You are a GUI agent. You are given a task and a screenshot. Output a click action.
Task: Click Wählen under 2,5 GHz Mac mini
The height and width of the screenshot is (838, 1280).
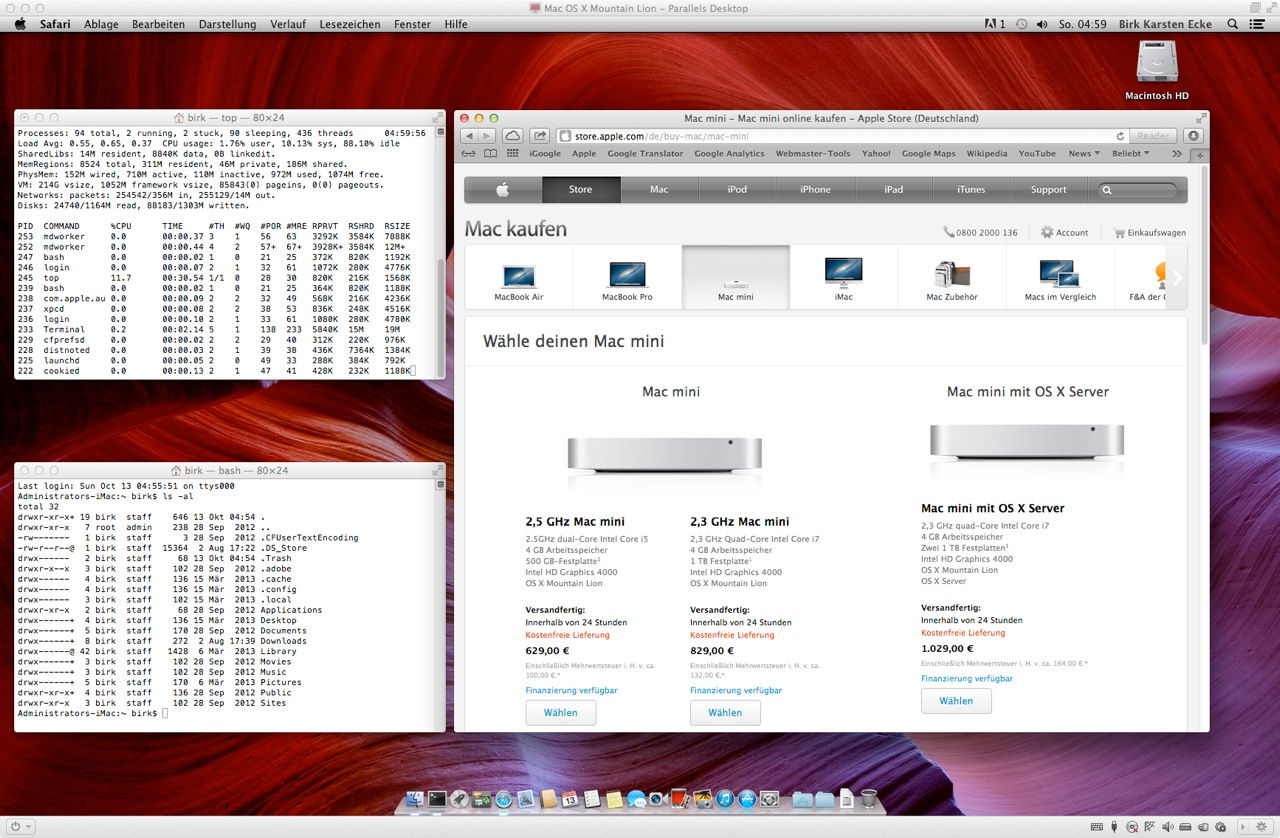coord(561,713)
